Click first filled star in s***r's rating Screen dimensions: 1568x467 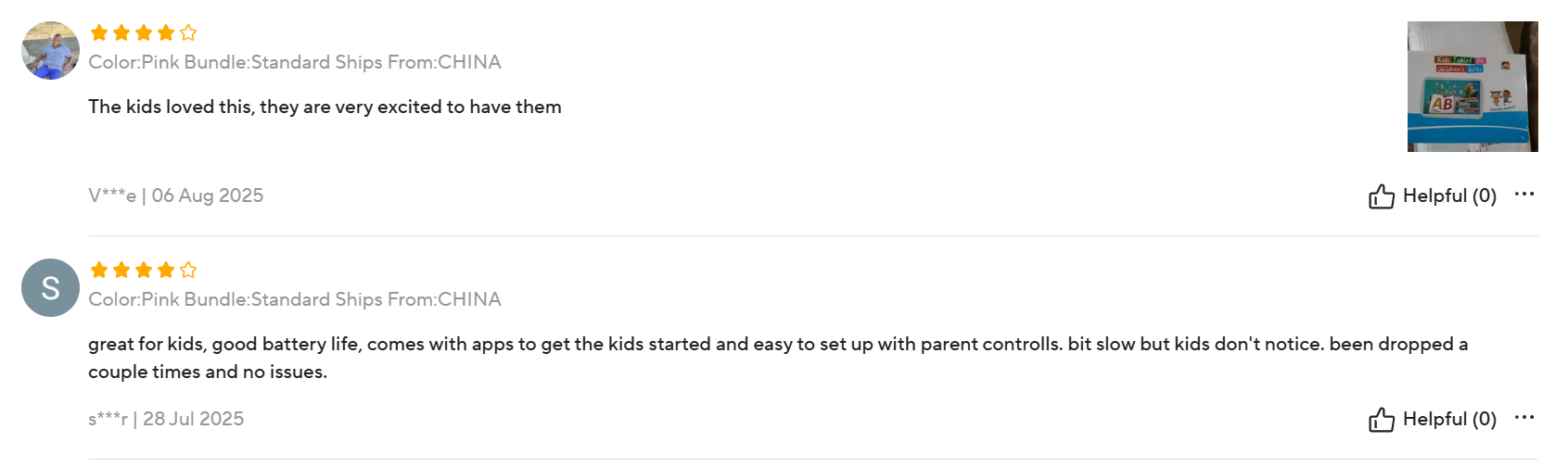point(99,270)
